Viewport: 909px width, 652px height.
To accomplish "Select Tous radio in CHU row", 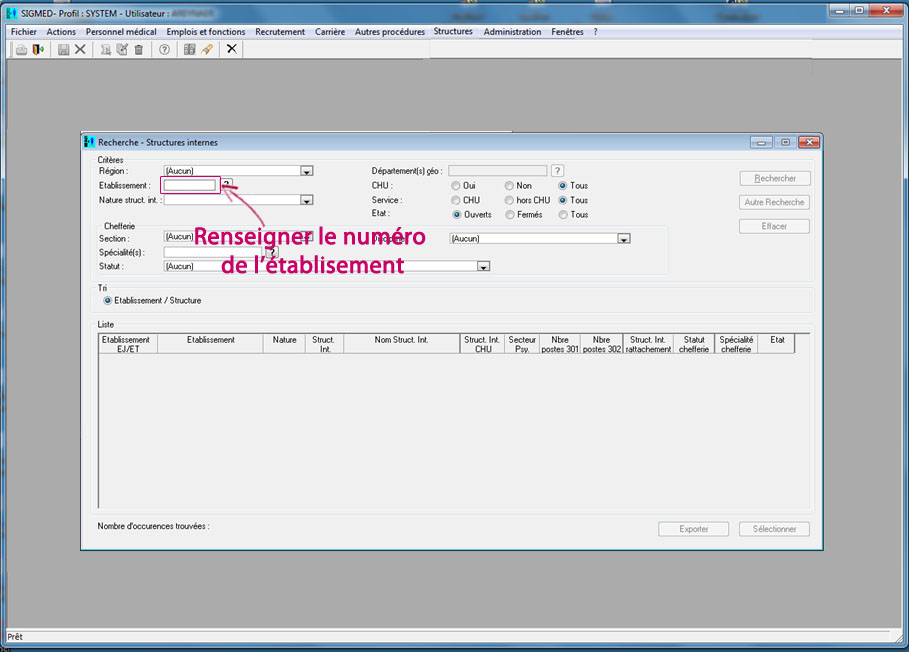I will pos(562,185).
